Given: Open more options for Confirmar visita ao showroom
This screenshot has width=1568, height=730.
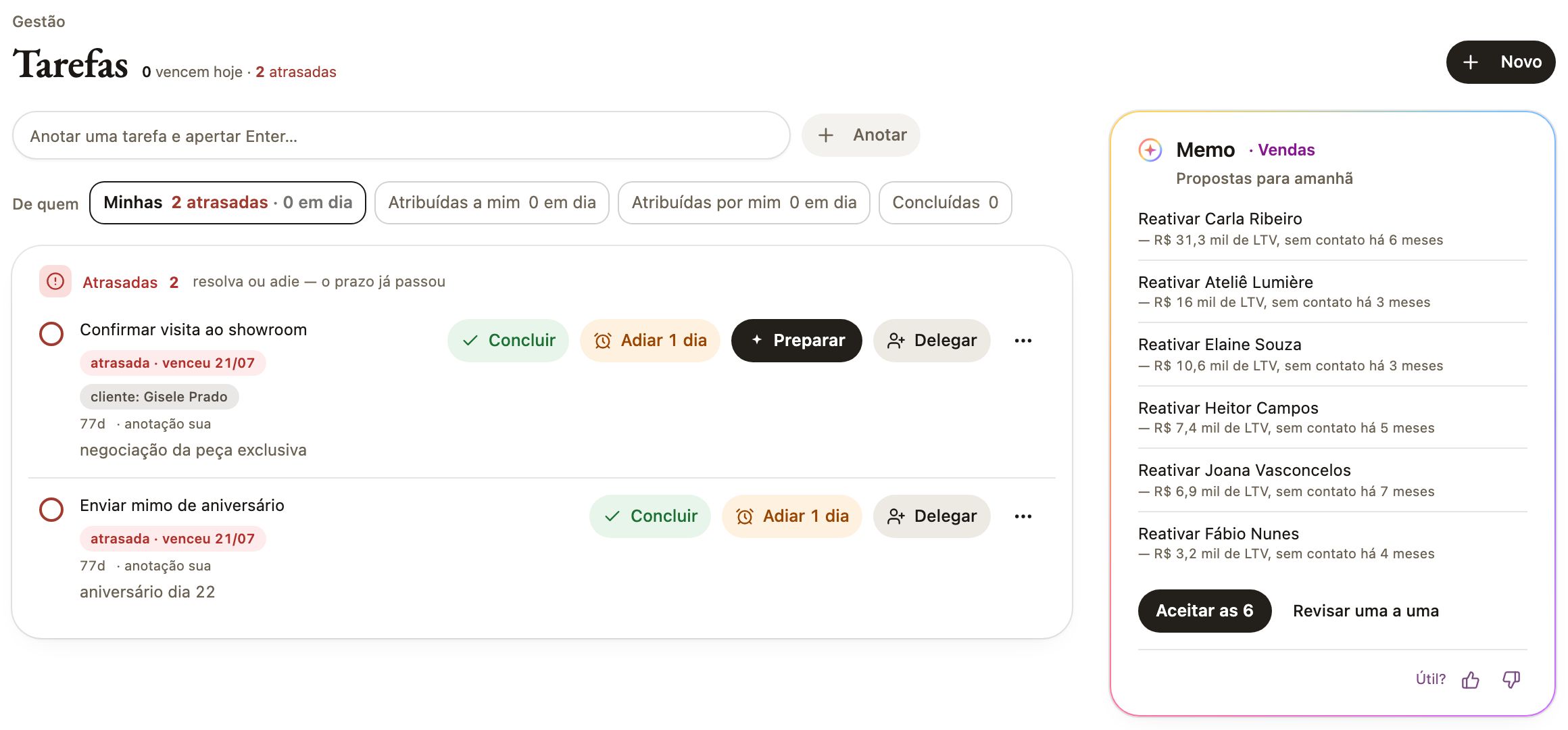Looking at the screenshot, I should (x=1023, y=341).
